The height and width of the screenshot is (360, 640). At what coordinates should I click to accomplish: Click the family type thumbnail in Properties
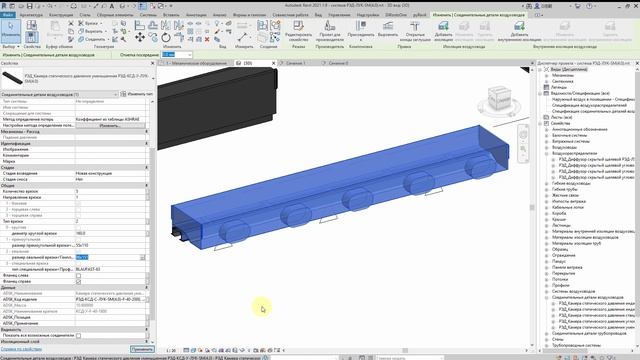[12, 78]
